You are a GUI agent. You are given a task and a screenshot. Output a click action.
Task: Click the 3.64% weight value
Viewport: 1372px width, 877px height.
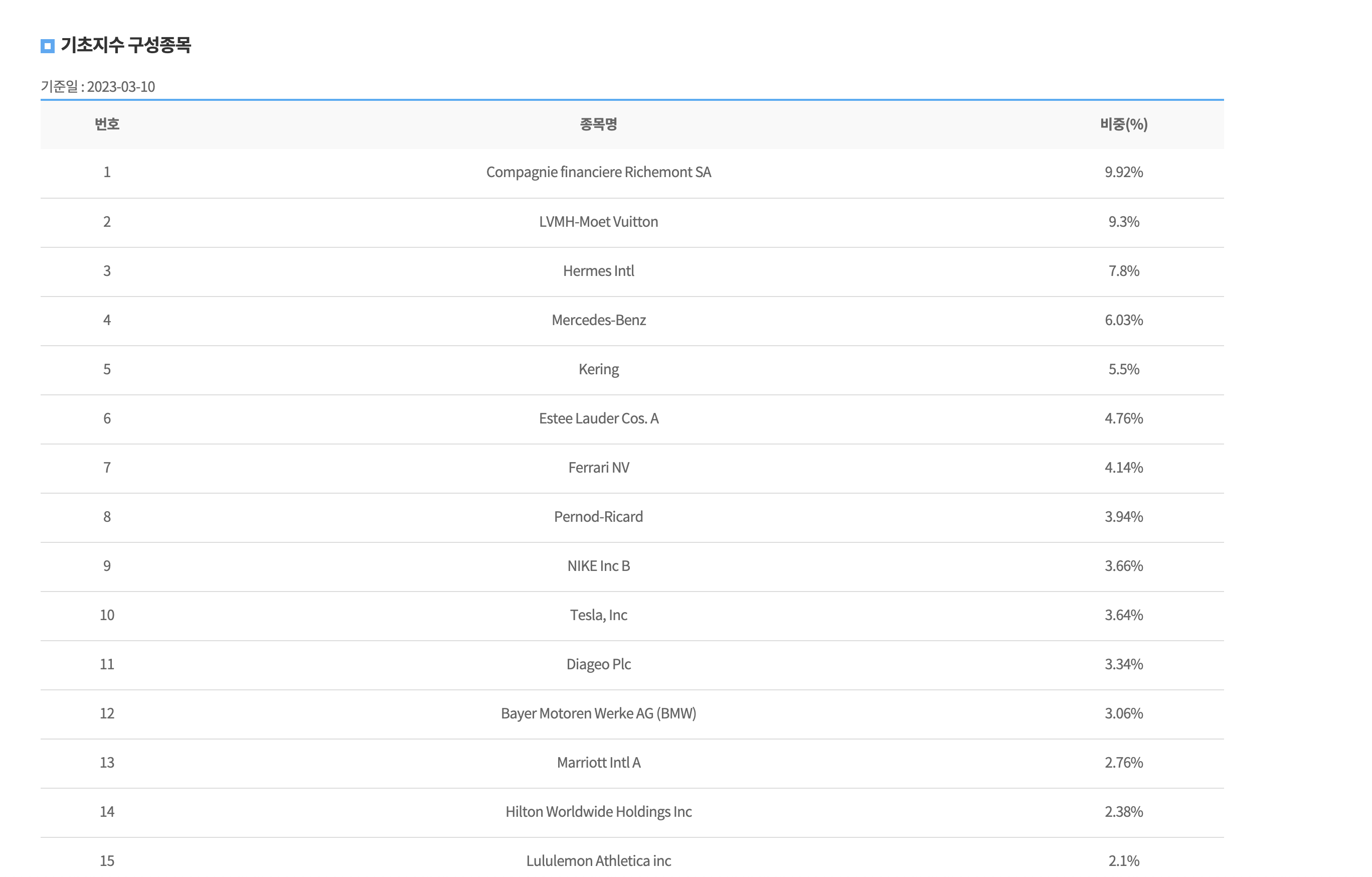point(1124,615)
